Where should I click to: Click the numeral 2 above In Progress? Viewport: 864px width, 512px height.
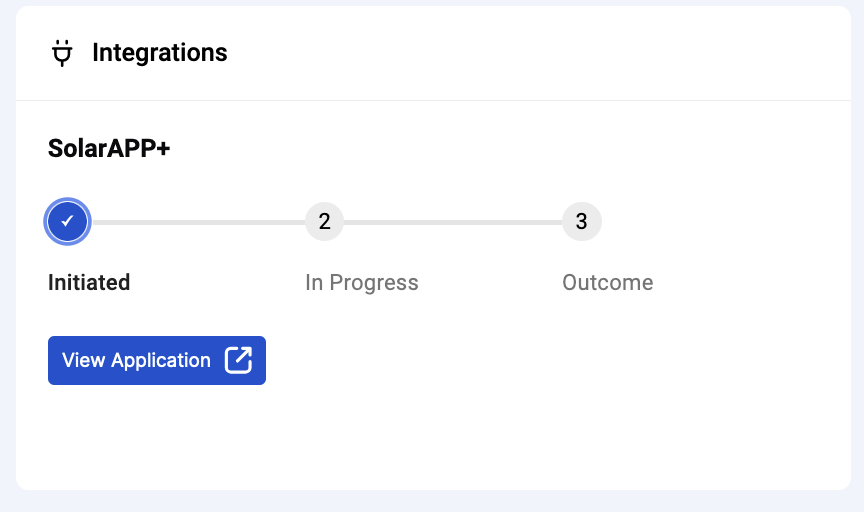click(x=325, y=222)
